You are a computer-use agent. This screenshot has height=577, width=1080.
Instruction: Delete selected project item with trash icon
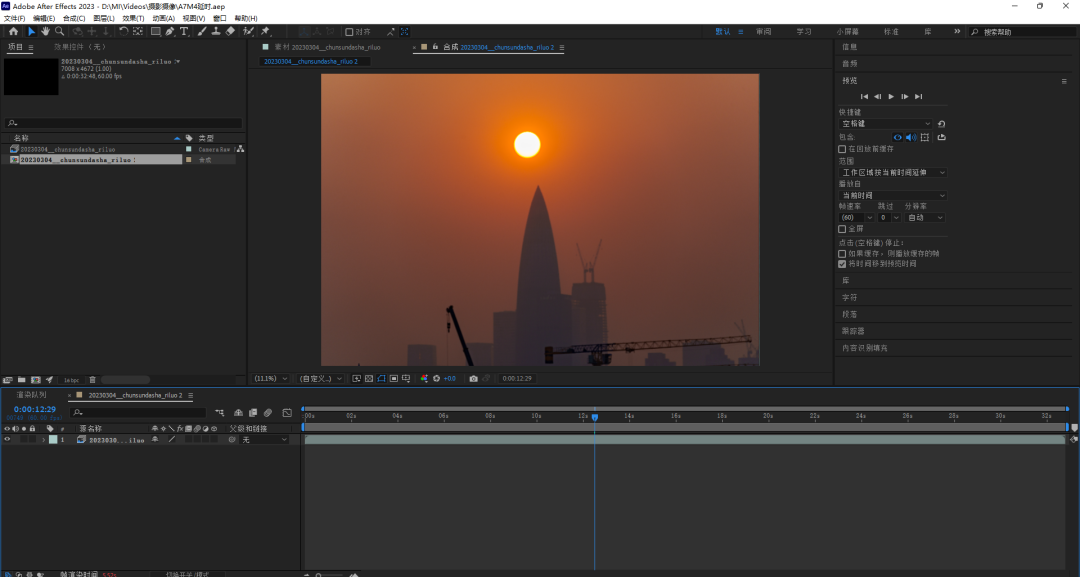coord(92,380)
